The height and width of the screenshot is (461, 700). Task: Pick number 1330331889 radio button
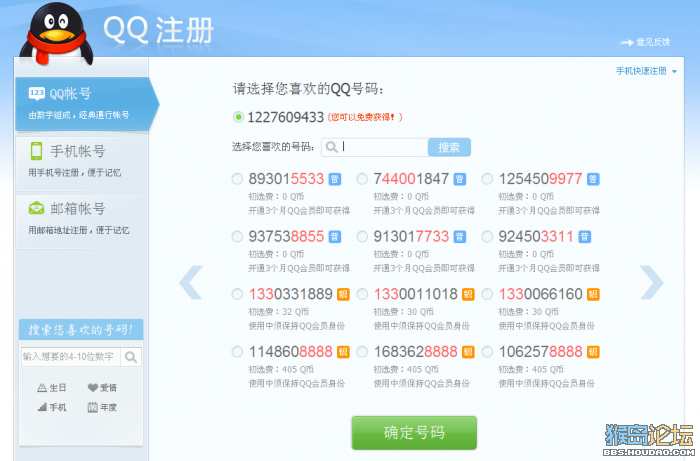coord(237,294)
